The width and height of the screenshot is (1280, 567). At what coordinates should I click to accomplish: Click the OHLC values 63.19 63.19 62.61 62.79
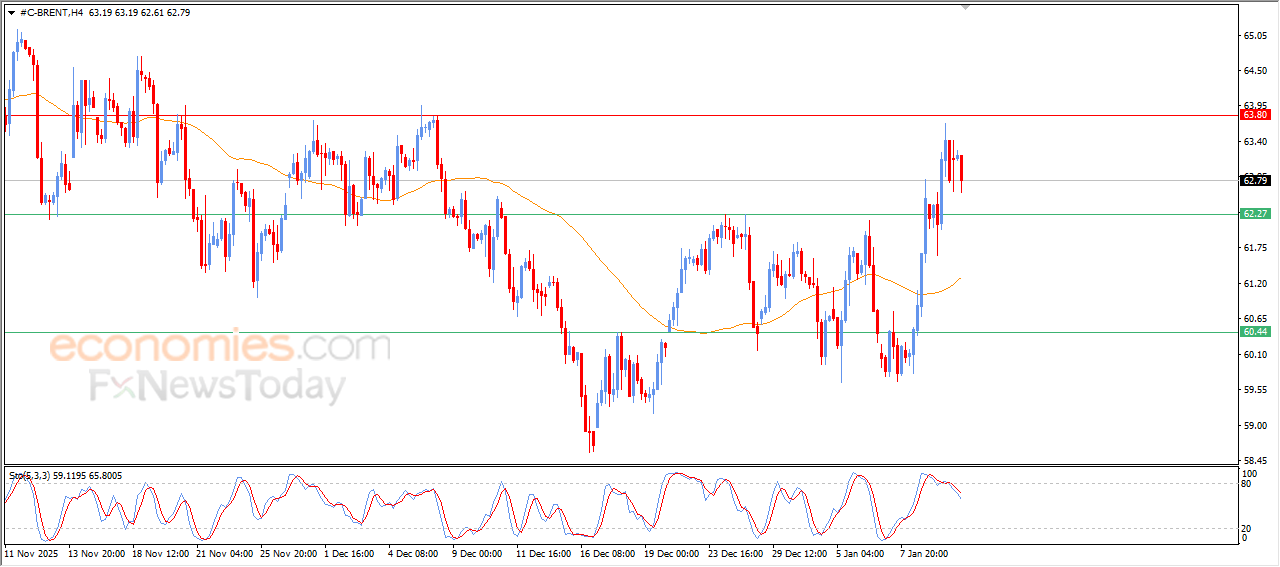[x=140, y=13]
